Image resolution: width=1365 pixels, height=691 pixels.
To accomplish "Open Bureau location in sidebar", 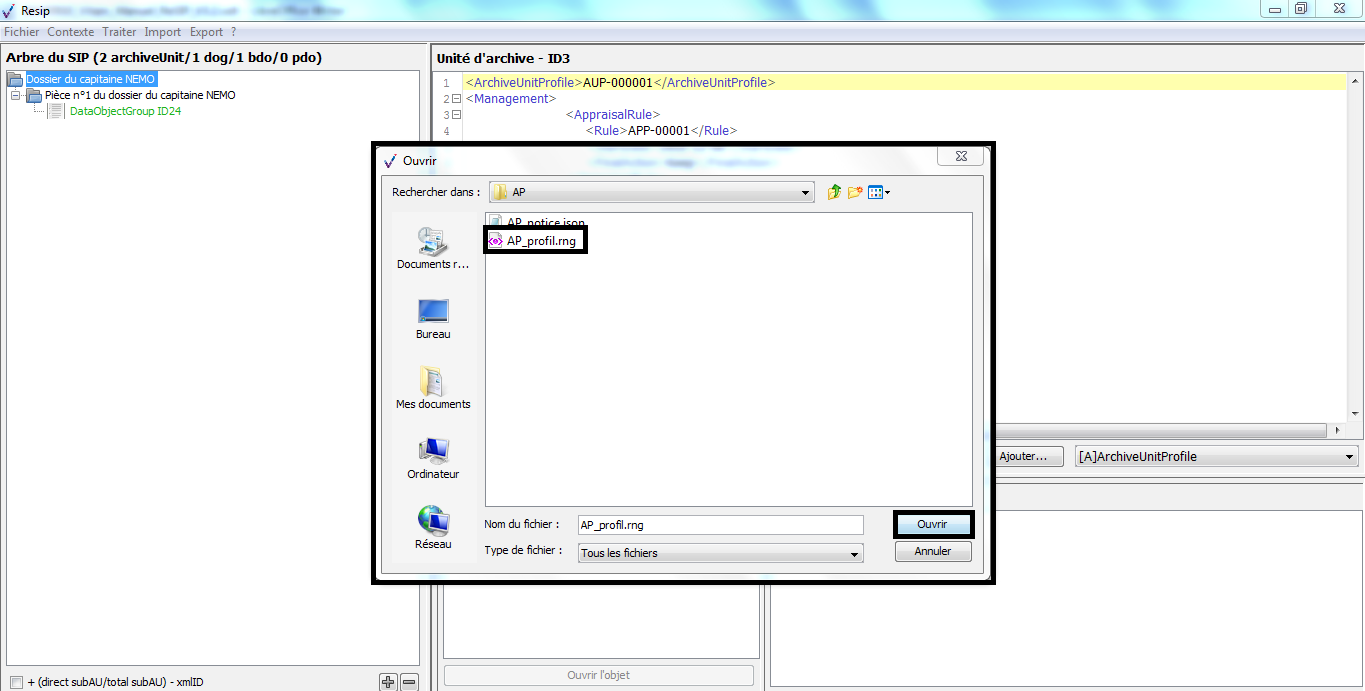I will tap(433, 318).
